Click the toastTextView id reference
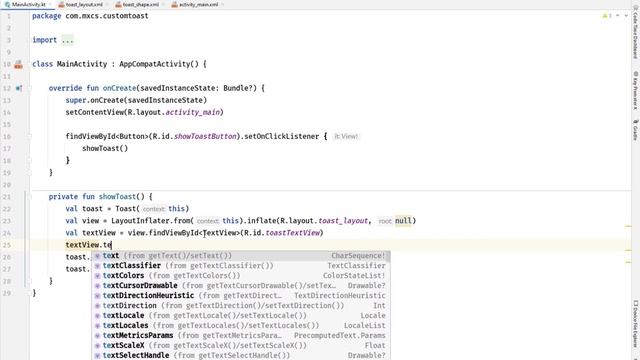Screen dimensions: 640x360 click(x=293, y=233)
